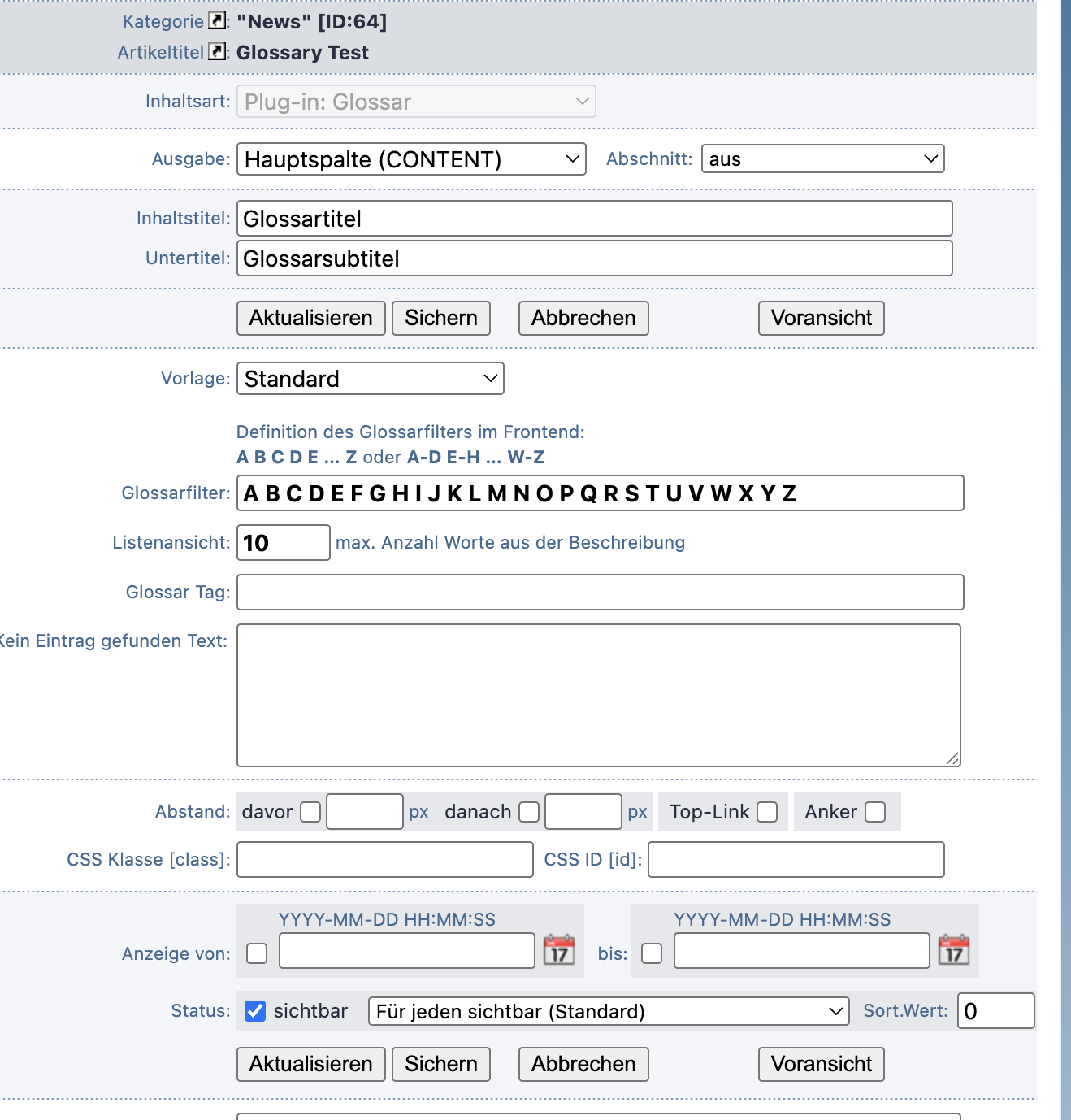Open calendar picker for Anzeige von date
This screenshot has height=1120, width=1071.
pyautogui.click(x=559, y=950)
